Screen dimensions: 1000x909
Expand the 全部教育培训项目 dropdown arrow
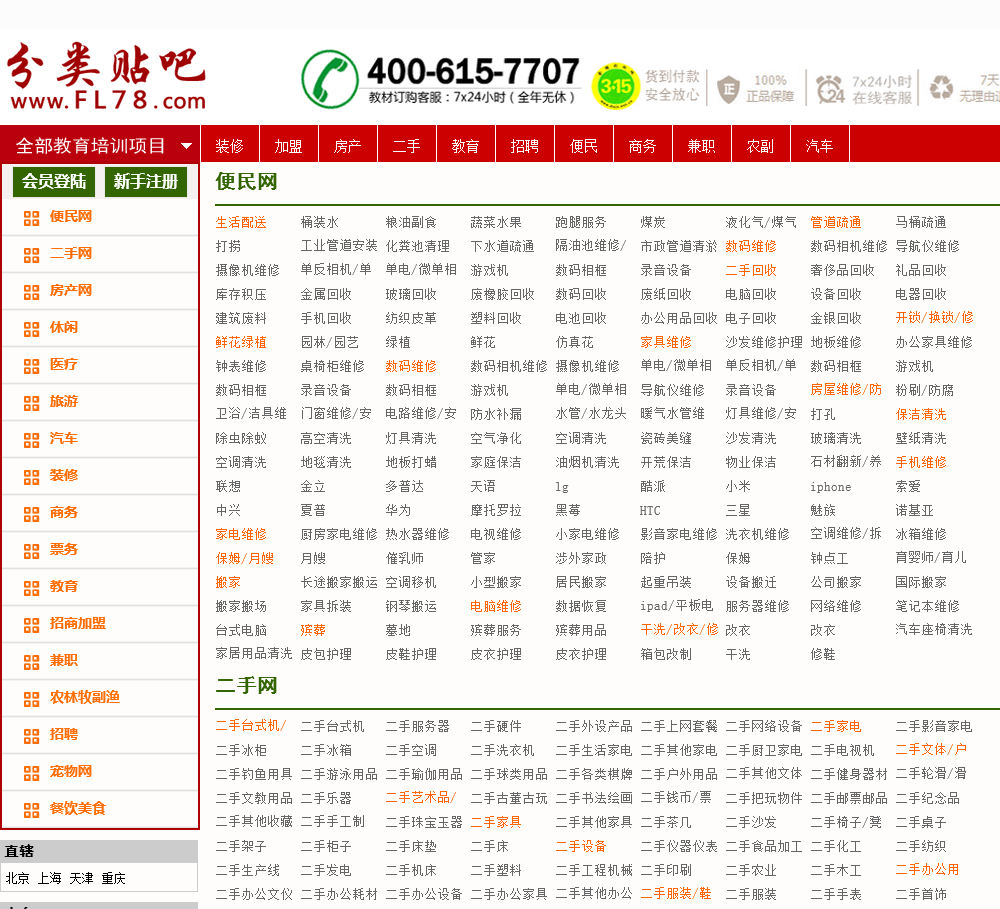point(186,146)
